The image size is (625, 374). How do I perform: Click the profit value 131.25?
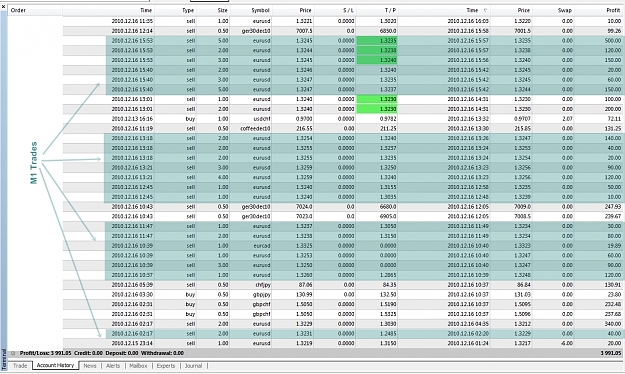tap(613, 128)
